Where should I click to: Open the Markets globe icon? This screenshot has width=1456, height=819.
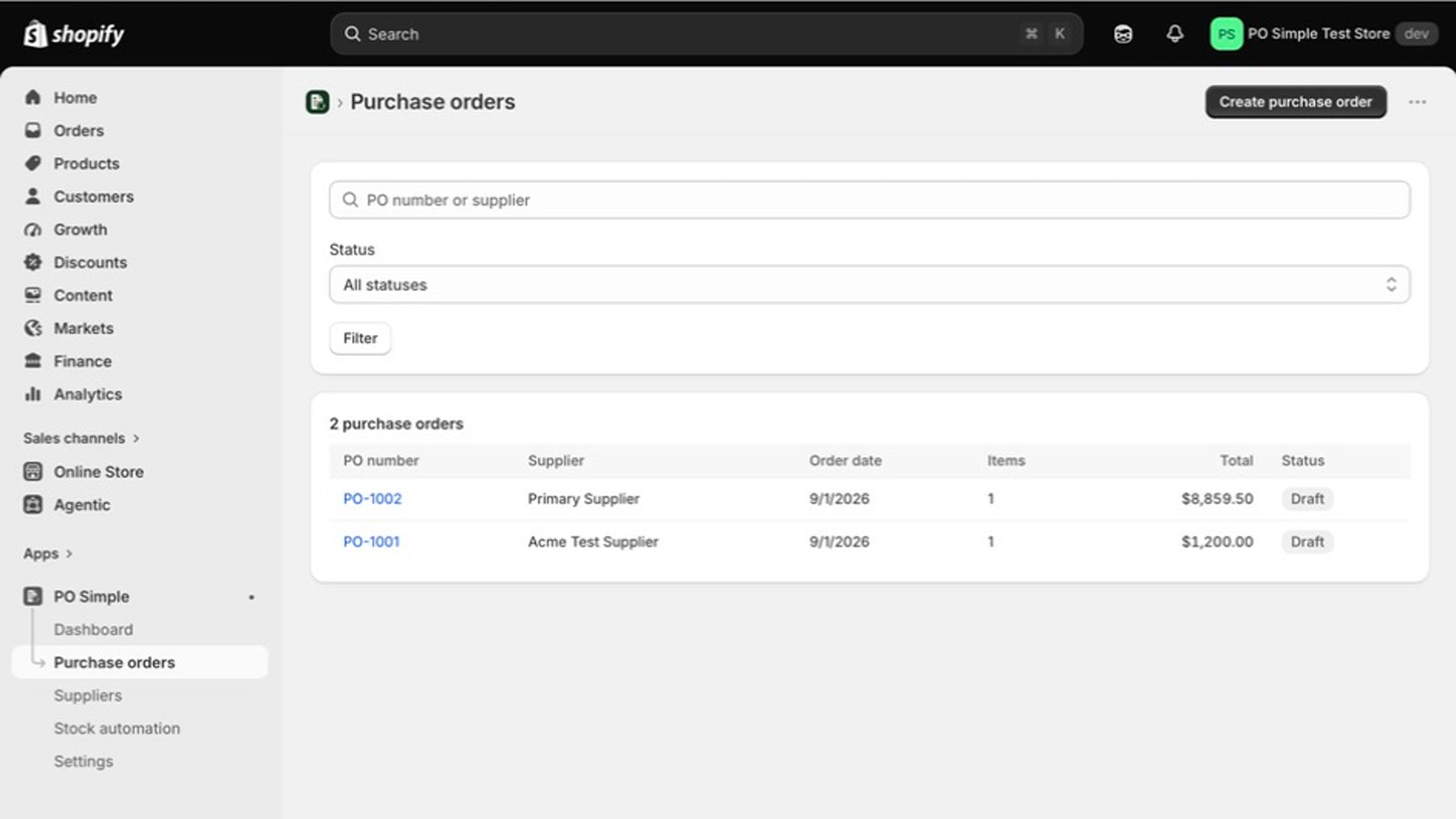[x=33, y=329]
